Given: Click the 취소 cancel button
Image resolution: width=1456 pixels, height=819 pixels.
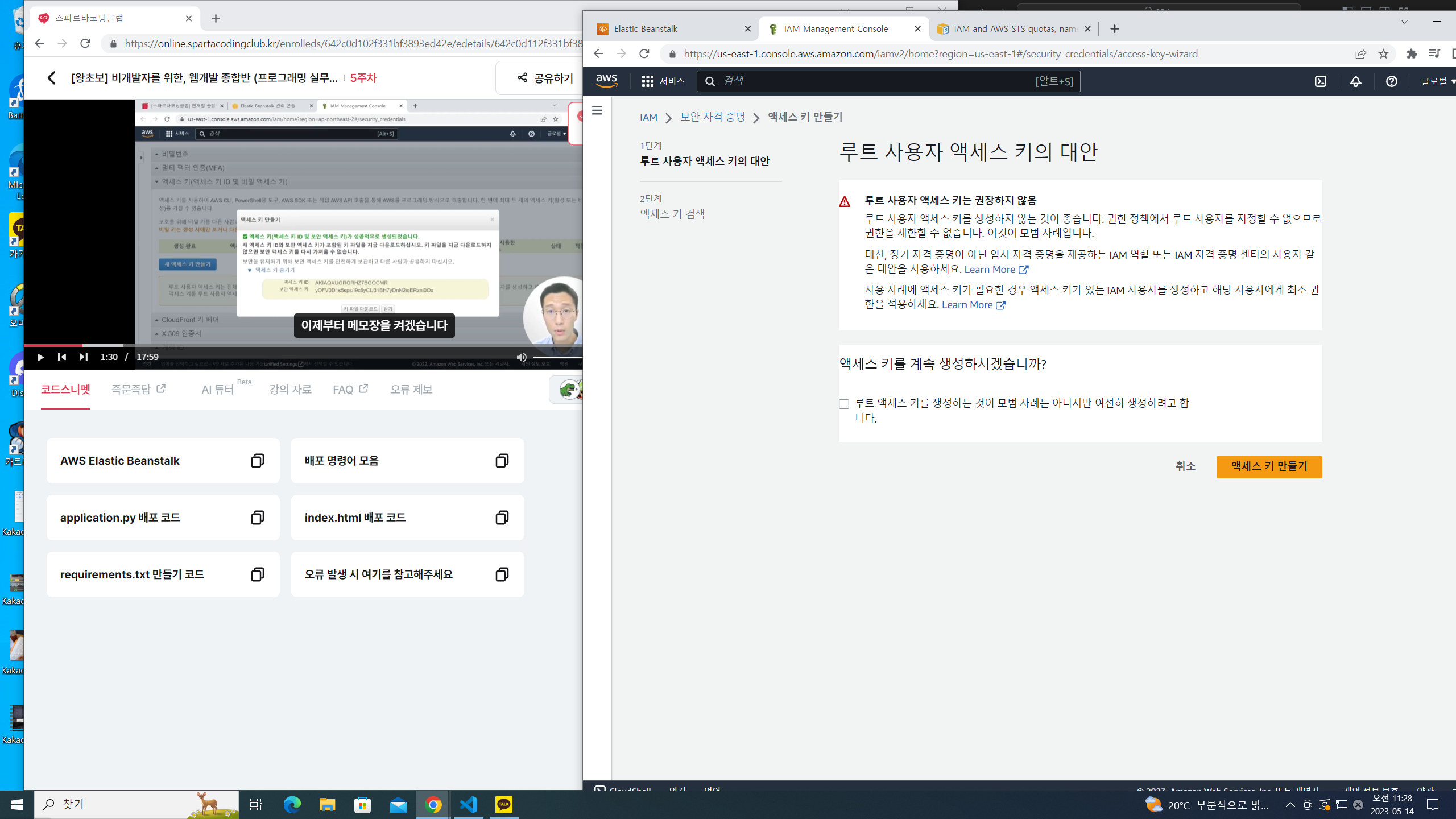Looking at the screenshot, I should (1185, 466).
